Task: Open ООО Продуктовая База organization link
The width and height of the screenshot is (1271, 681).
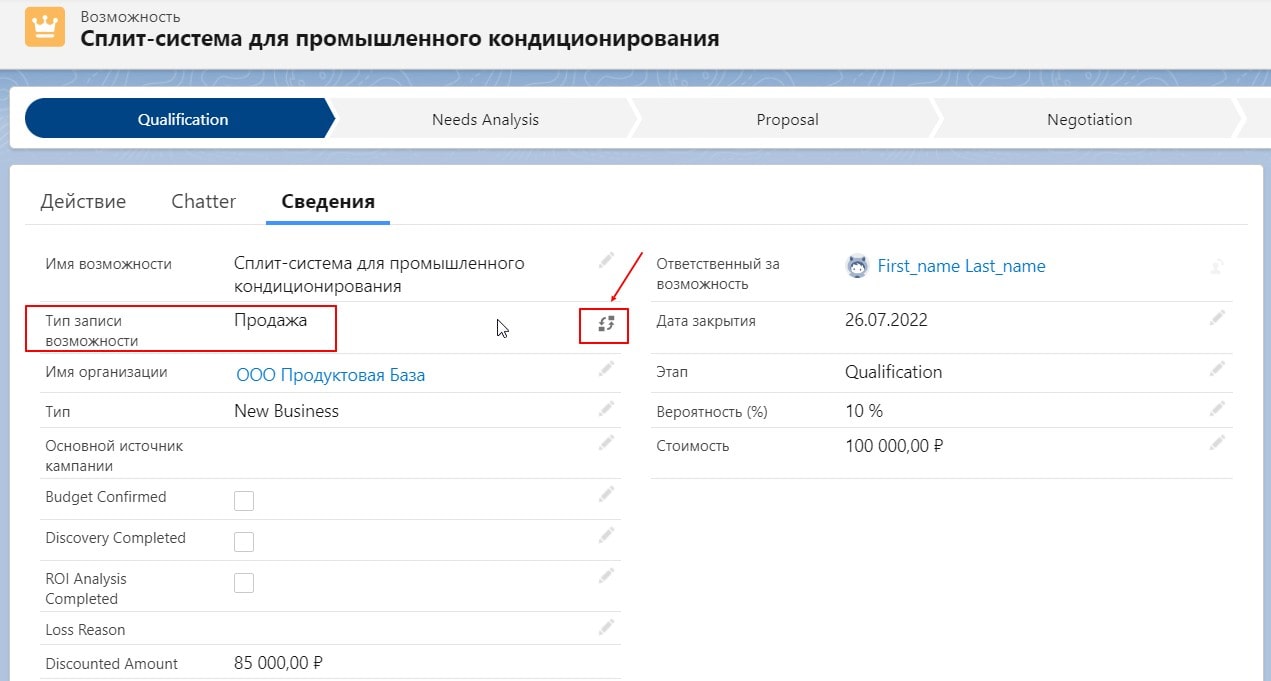Action: 330,376
